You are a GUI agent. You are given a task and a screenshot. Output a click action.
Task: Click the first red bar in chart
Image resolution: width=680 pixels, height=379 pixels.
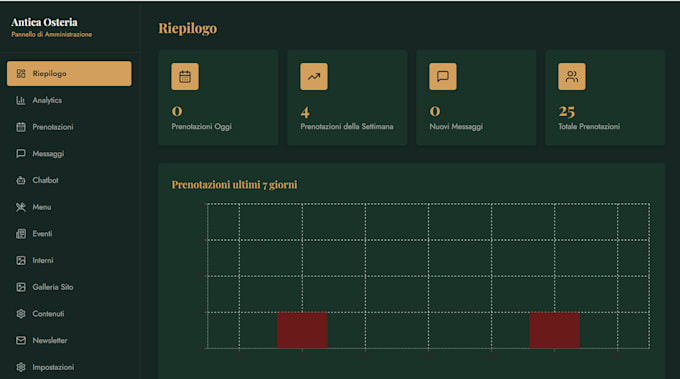302,330
